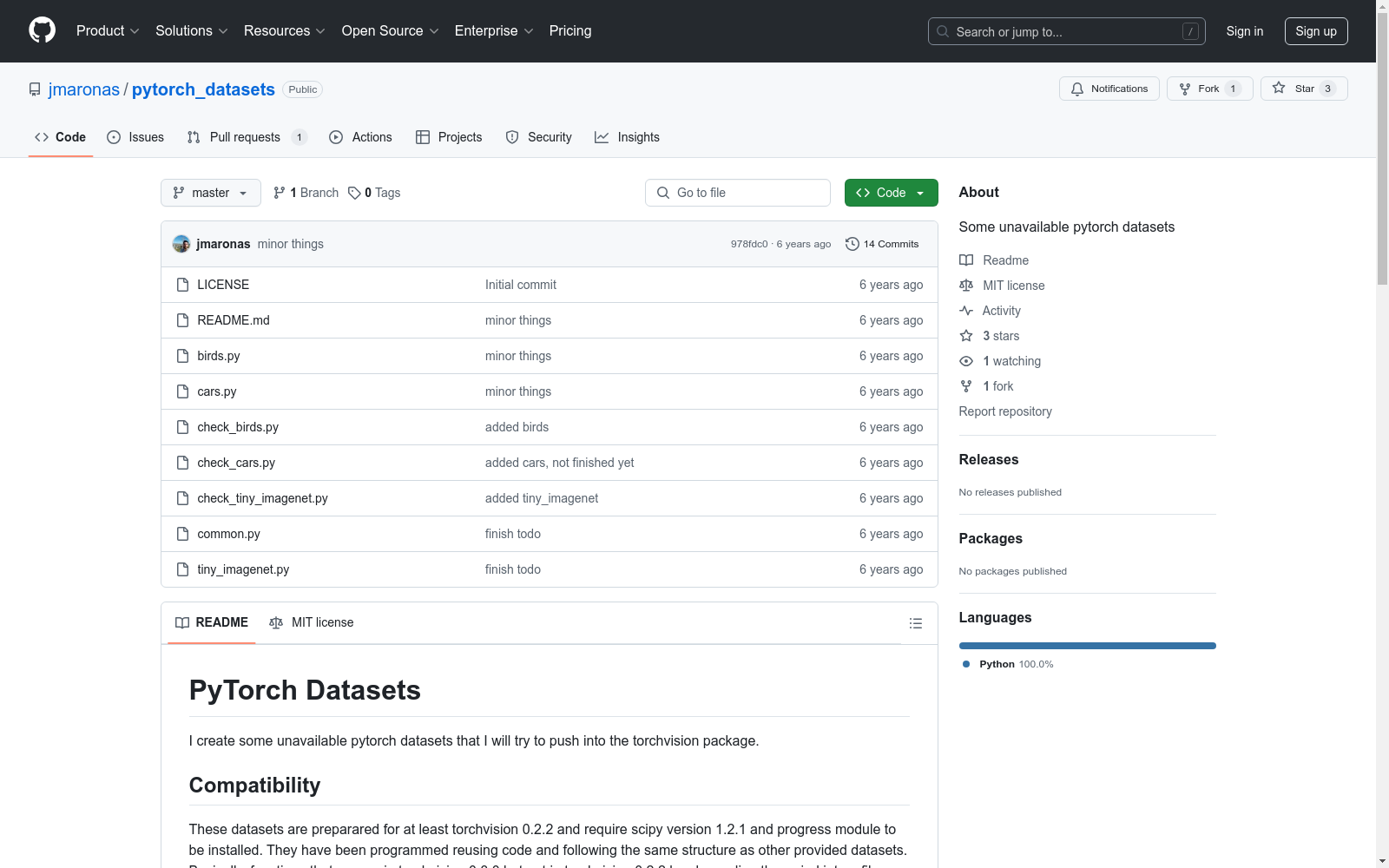1389x868 pixels.
Task: Open jmaronas owner profile link
Action: click(x=84, y=89)
